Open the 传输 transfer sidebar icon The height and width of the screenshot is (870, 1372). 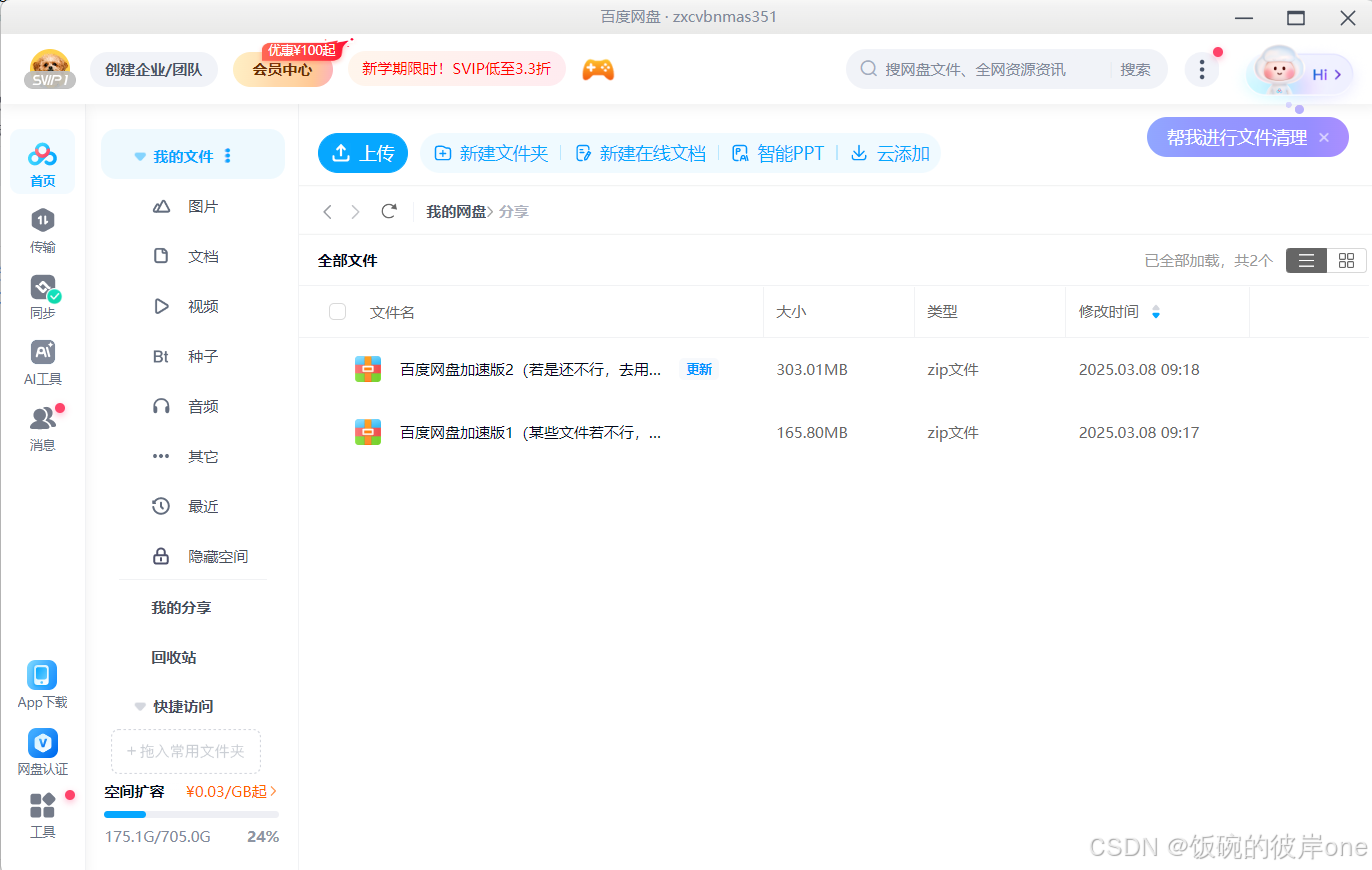[x=42, y=231]
